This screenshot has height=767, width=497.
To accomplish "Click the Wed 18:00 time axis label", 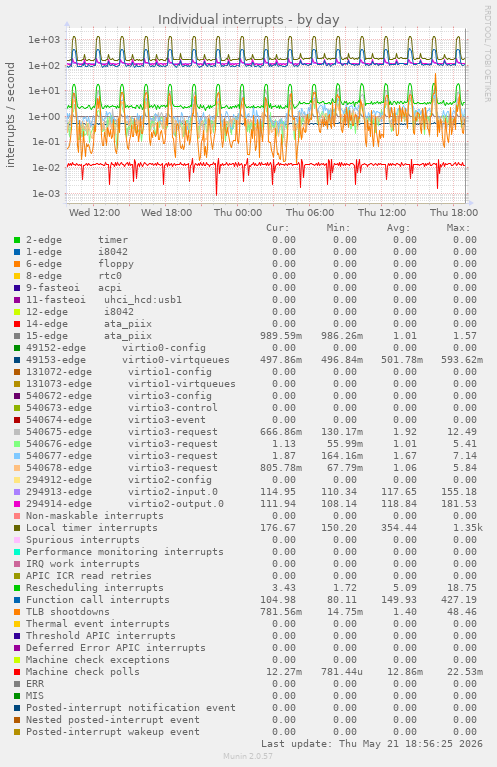I will click(166, 213).
